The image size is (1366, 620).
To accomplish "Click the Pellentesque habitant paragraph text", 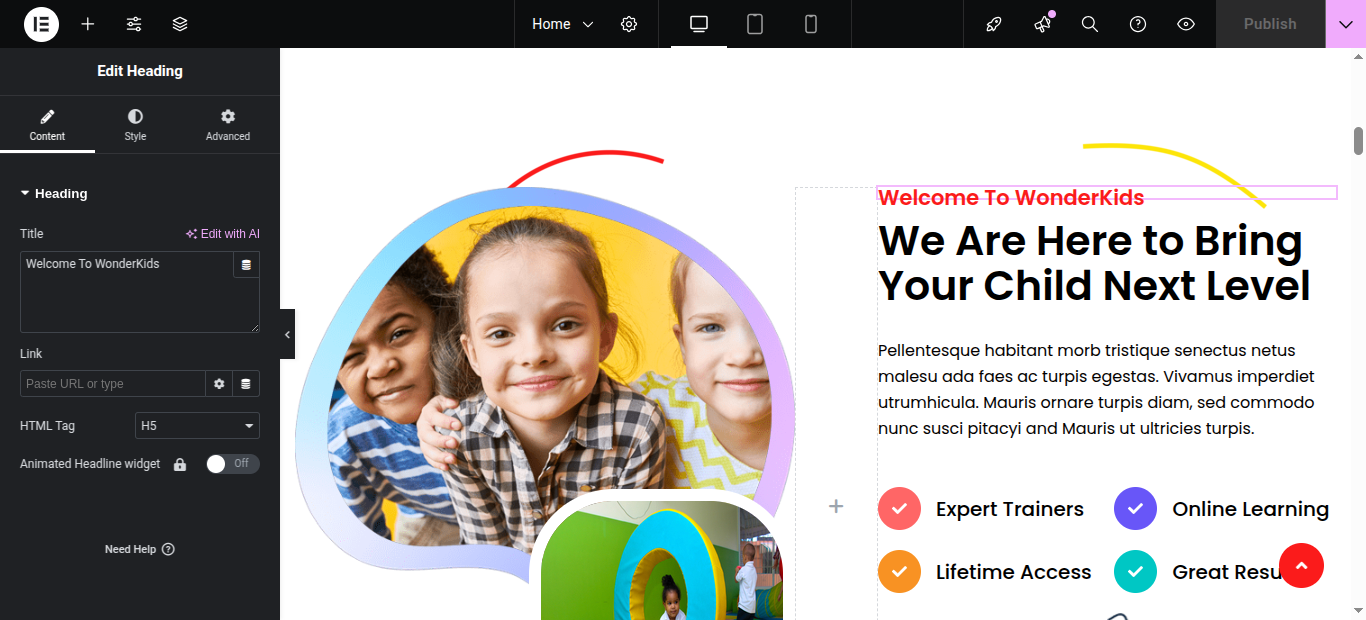I will 1096,390.
